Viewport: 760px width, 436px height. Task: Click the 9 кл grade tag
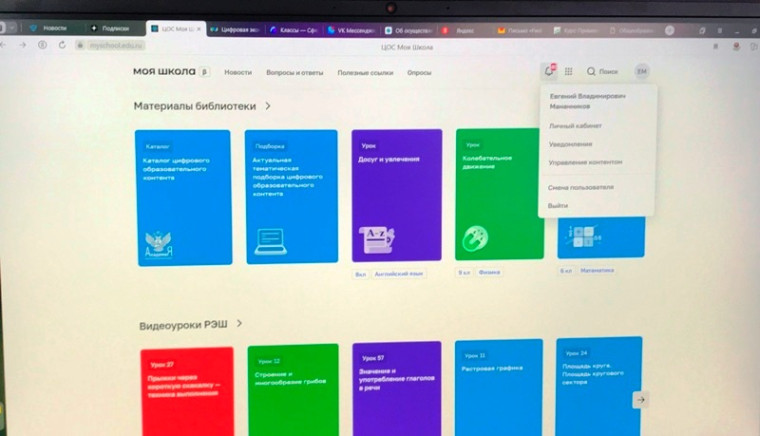464,273
